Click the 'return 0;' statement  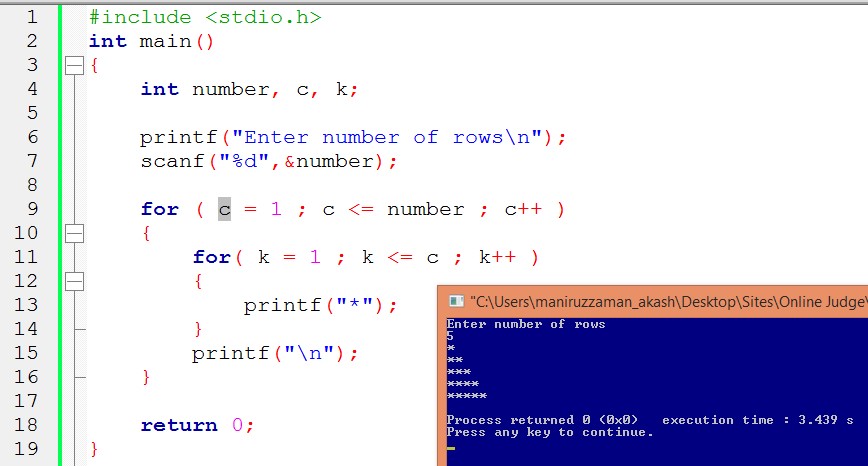click(197, 425)
